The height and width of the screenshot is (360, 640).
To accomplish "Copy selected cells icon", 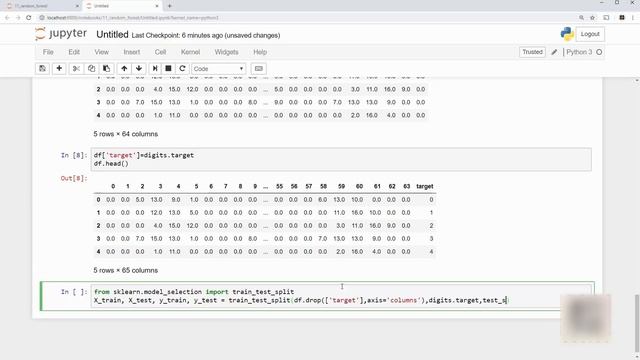I will pos(91,69).
